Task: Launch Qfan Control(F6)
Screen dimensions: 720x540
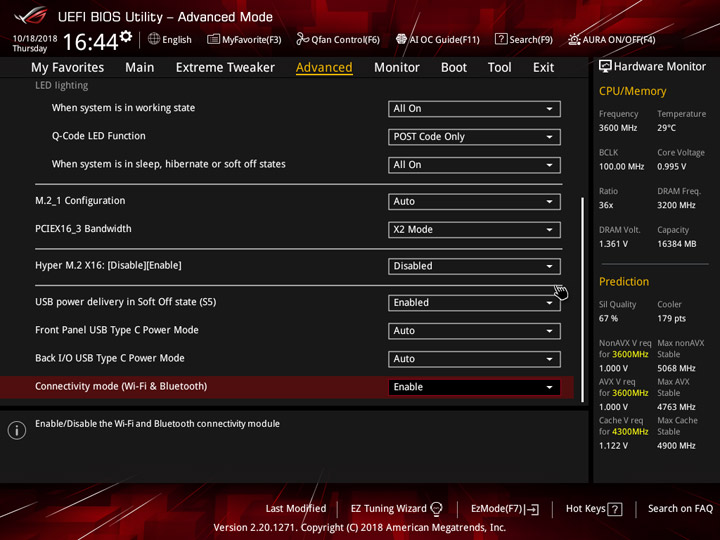Action: (345, 39)
